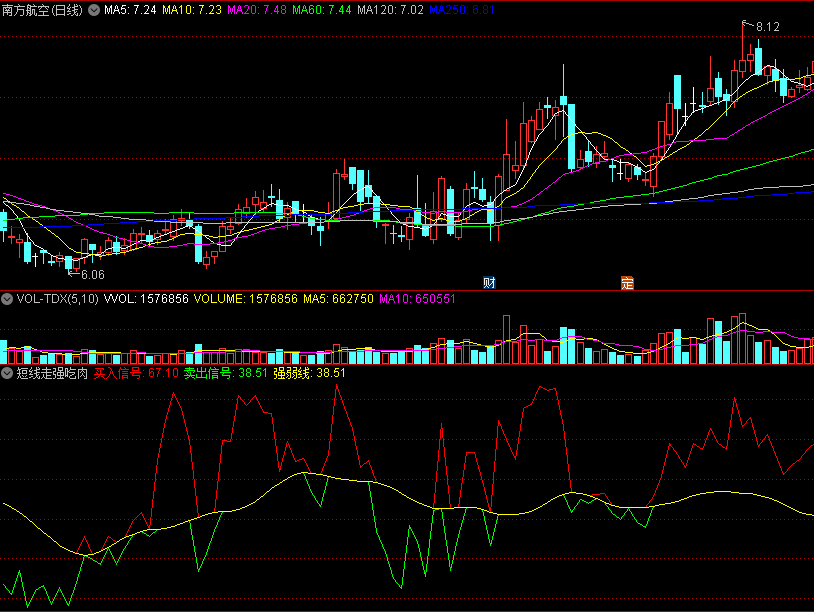Click the MA10: 7.23 price label
The height and width of the screenshot is (612, 814).
point(192,10)
